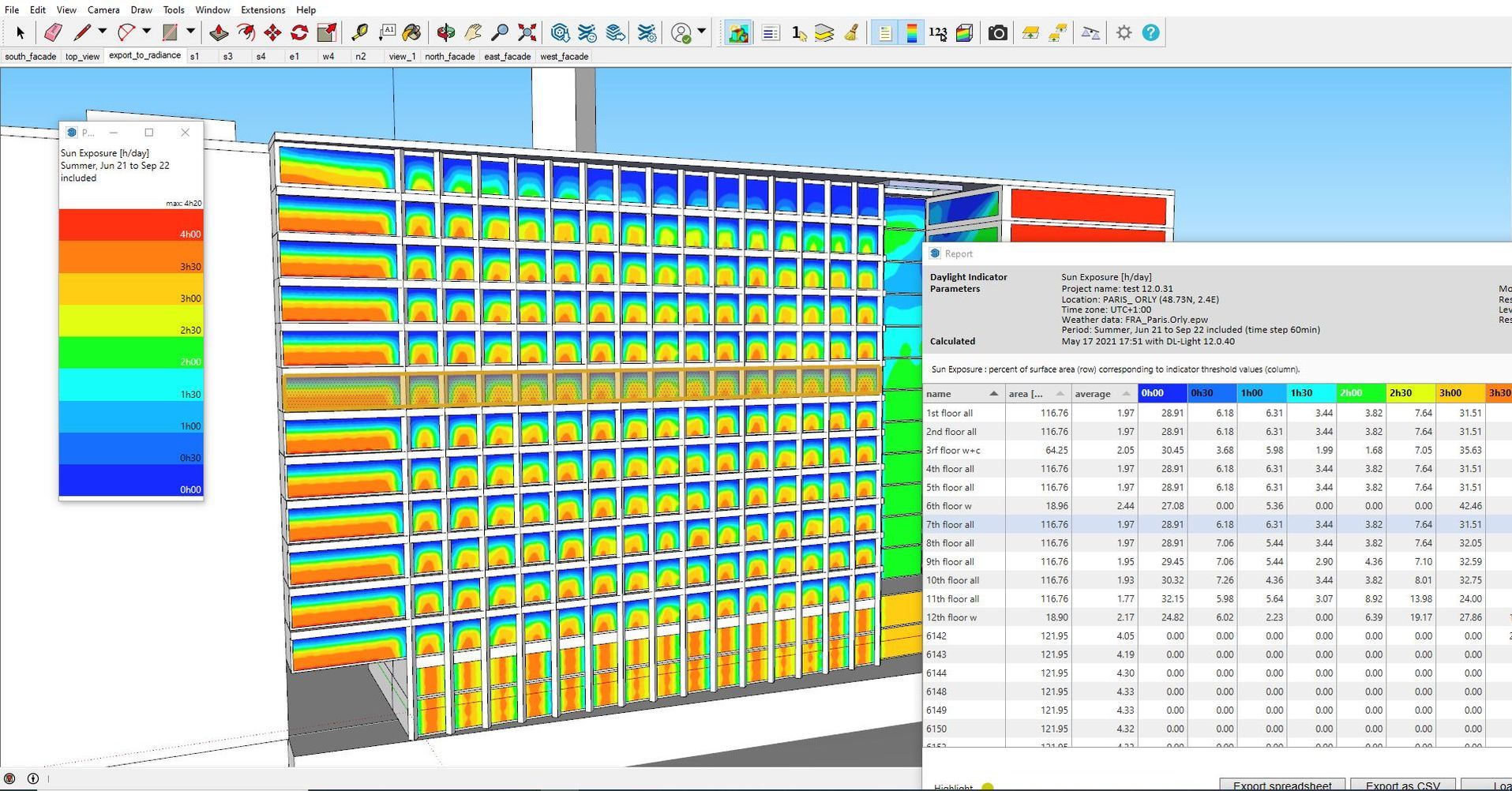Click the broom clean-up icon
This screenshot has width=1512, height=791.
(851, 33)
